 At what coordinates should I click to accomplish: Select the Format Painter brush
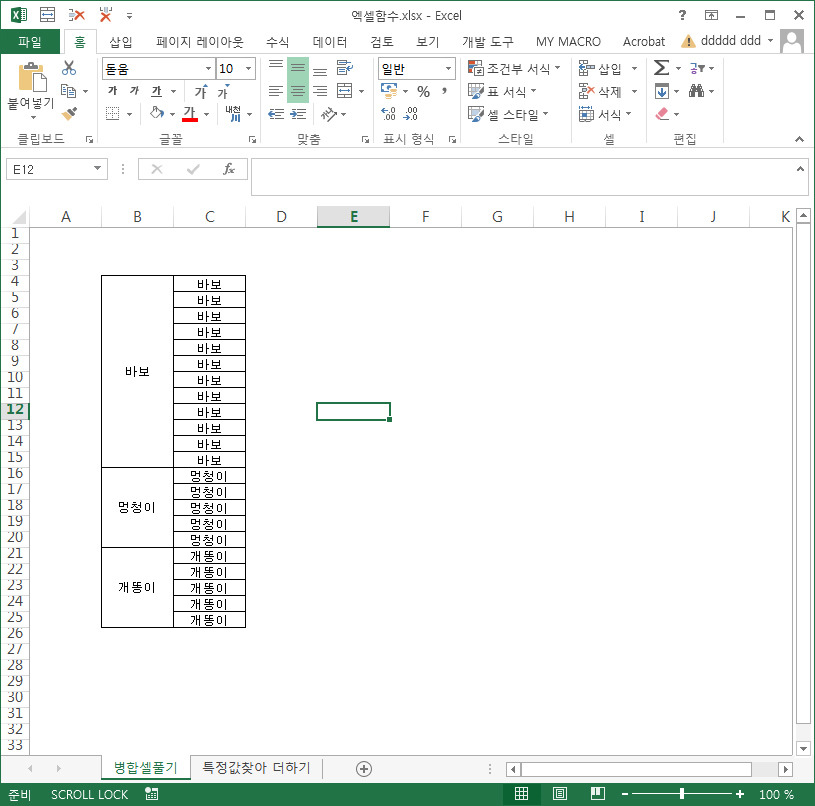69,113
